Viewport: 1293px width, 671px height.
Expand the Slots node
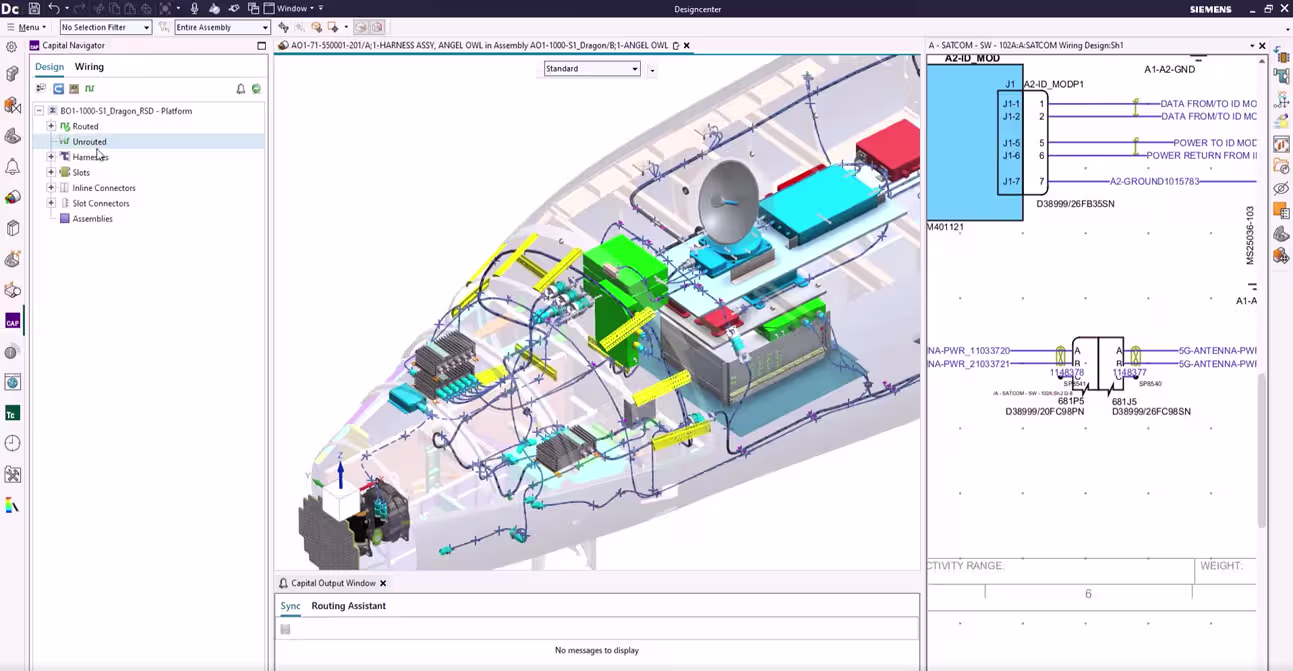click(51, 172)
